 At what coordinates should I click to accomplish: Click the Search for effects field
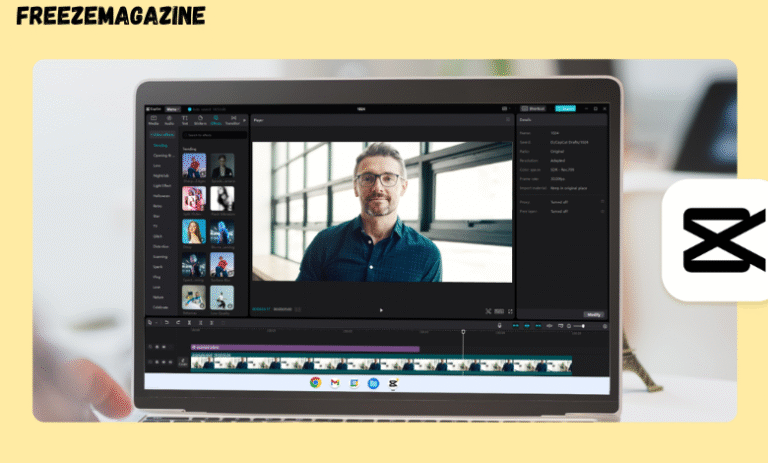pos(215,135)
